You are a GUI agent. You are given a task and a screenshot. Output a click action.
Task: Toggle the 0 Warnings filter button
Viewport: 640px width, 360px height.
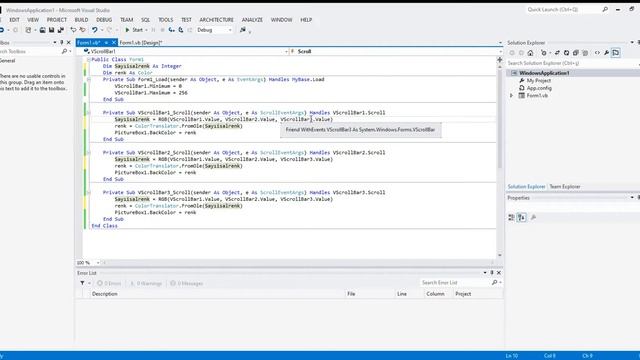146,283
